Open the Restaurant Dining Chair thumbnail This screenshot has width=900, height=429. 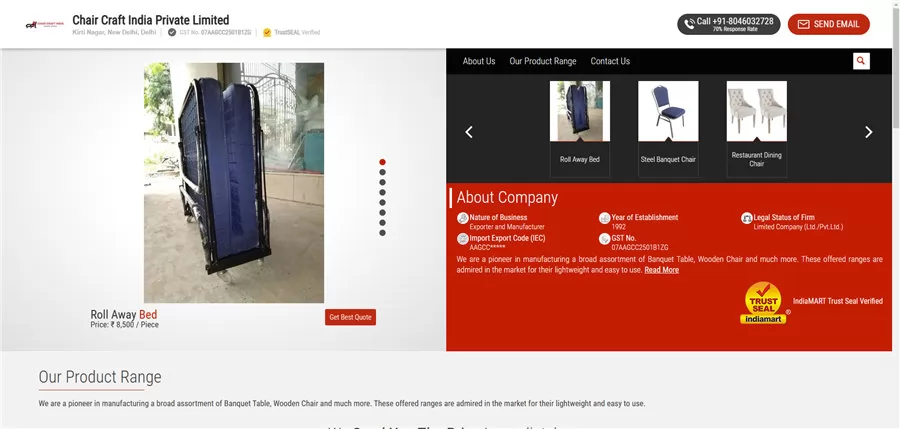click(757, 111)
